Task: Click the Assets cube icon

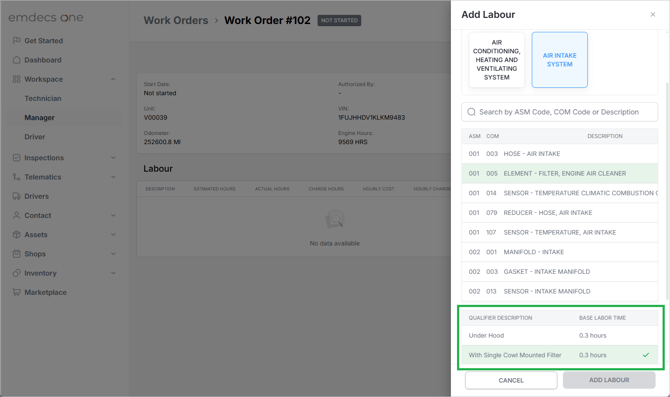Action: coord(16,235)
